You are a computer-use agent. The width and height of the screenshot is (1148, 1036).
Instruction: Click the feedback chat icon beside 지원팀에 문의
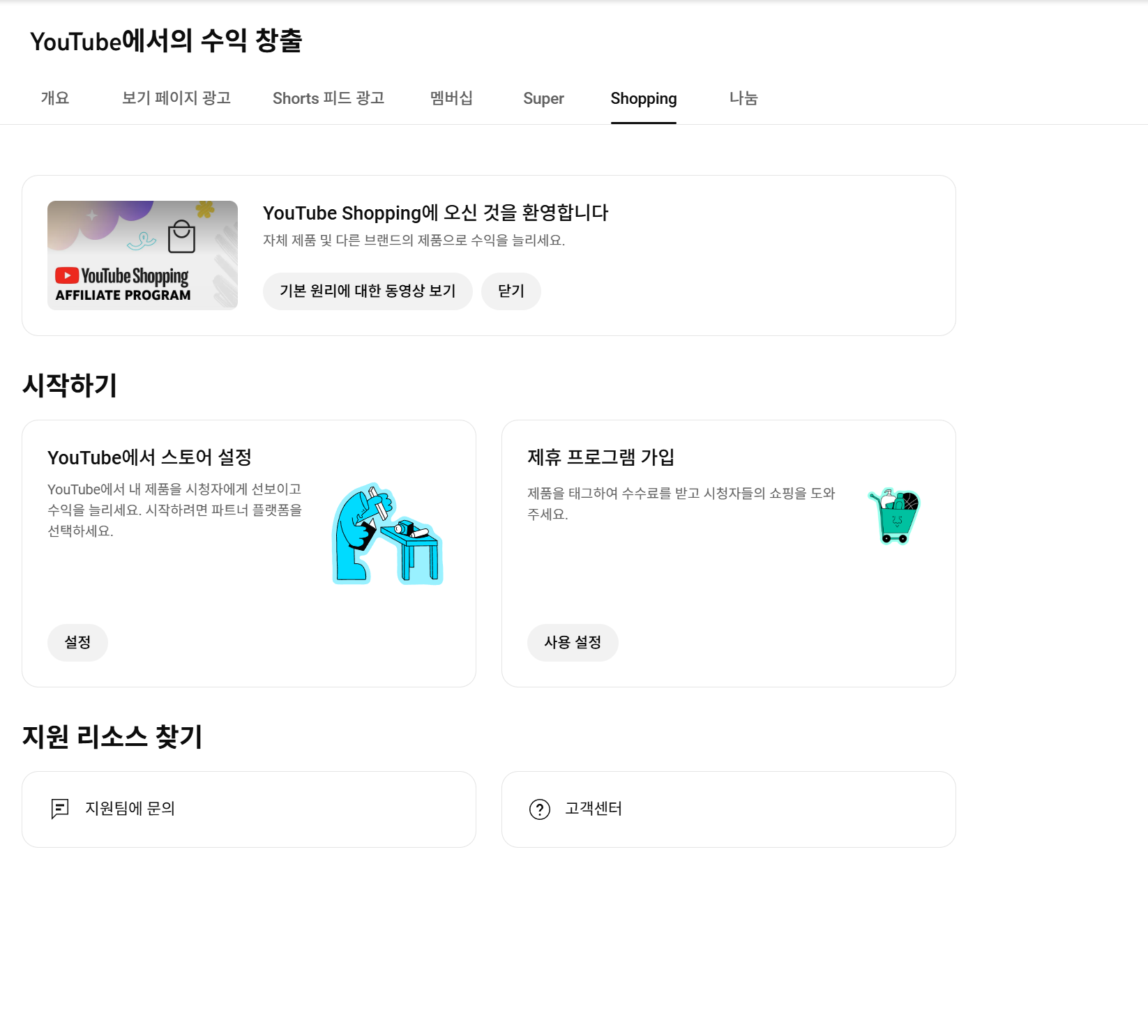(x=60, y=809)
